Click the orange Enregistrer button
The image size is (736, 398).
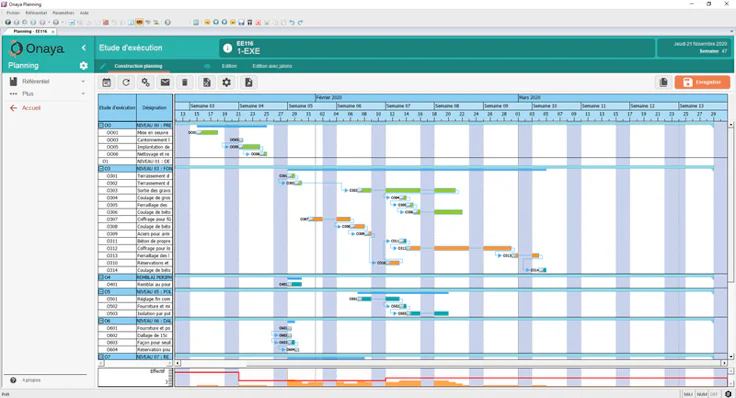point(702,83)
